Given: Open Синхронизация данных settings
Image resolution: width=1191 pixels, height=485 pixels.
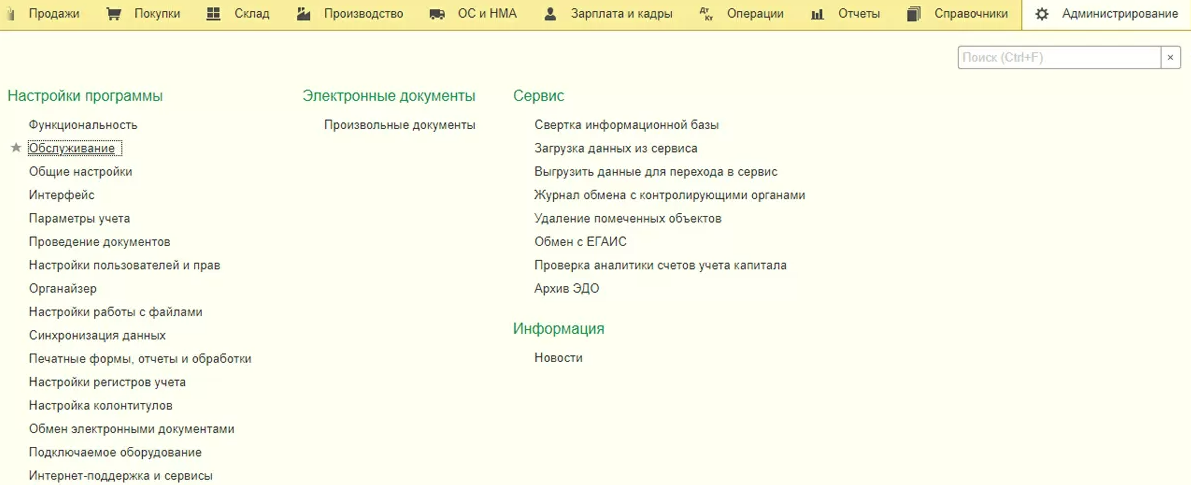Looking at the screenshot, I should 97,335.
